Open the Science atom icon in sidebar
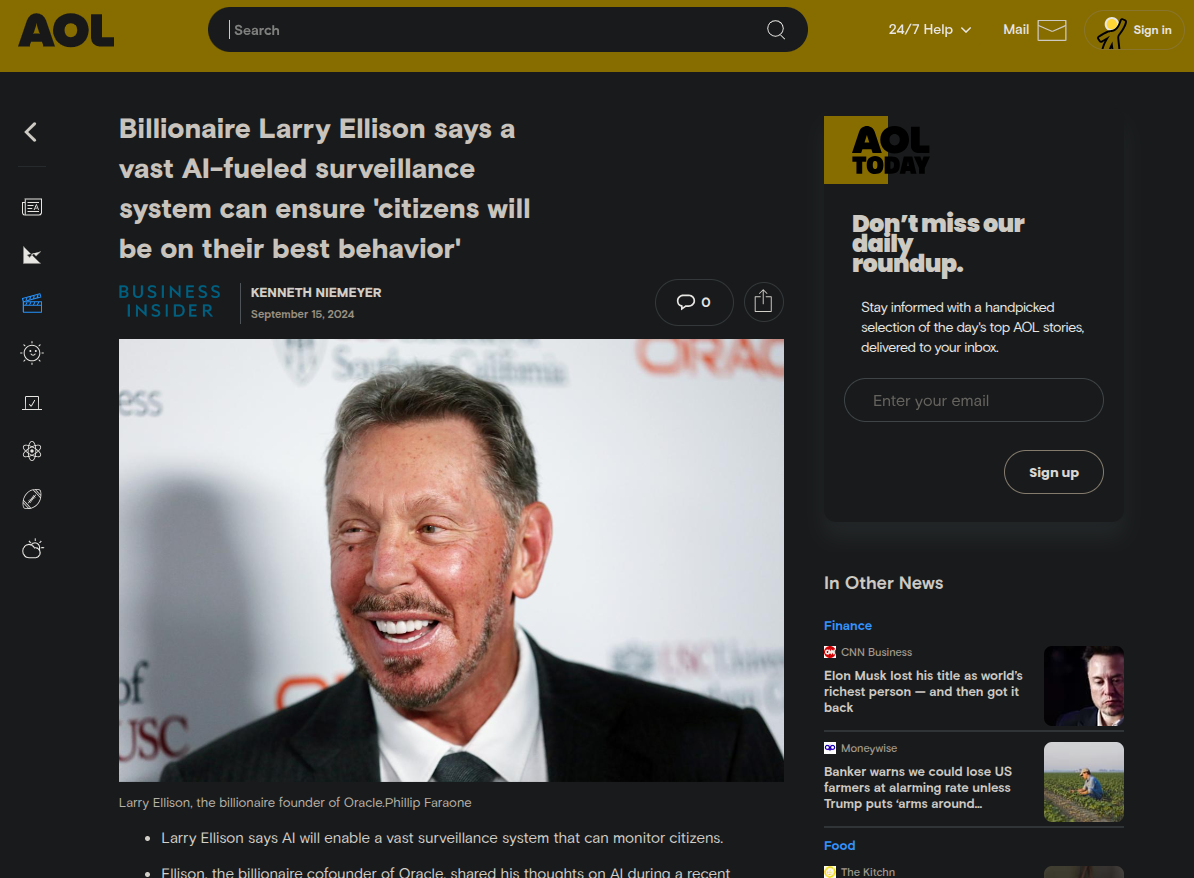Image resolution: width=1194 pixels, height=878 pixels. tap(32, 451)
